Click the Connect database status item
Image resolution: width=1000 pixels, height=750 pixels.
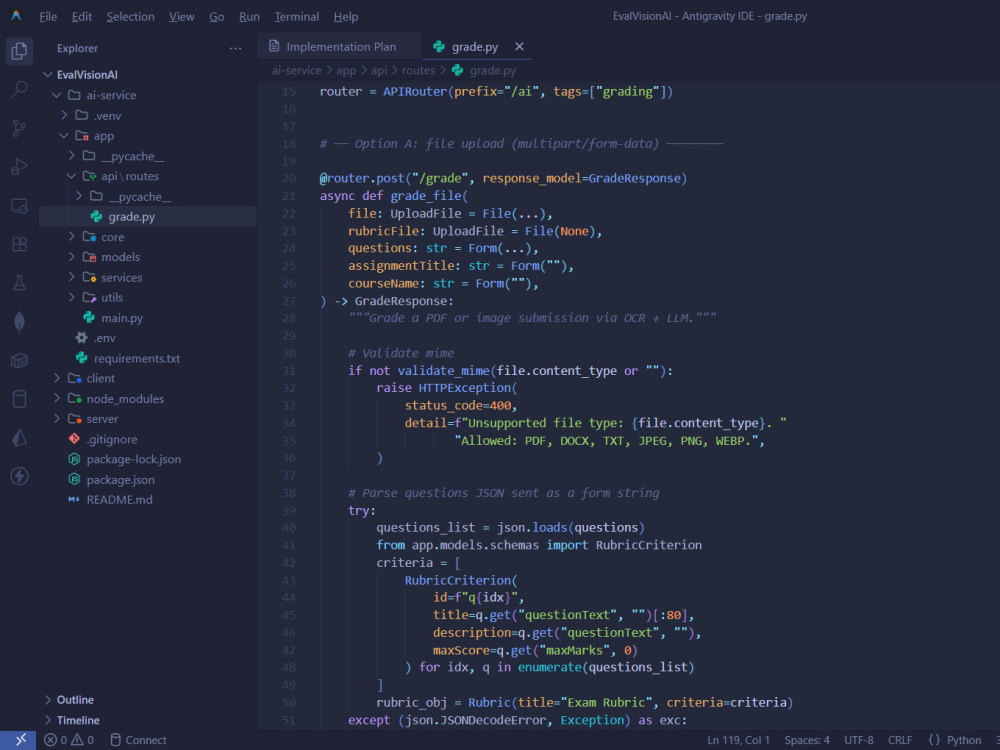coord(138,740)
